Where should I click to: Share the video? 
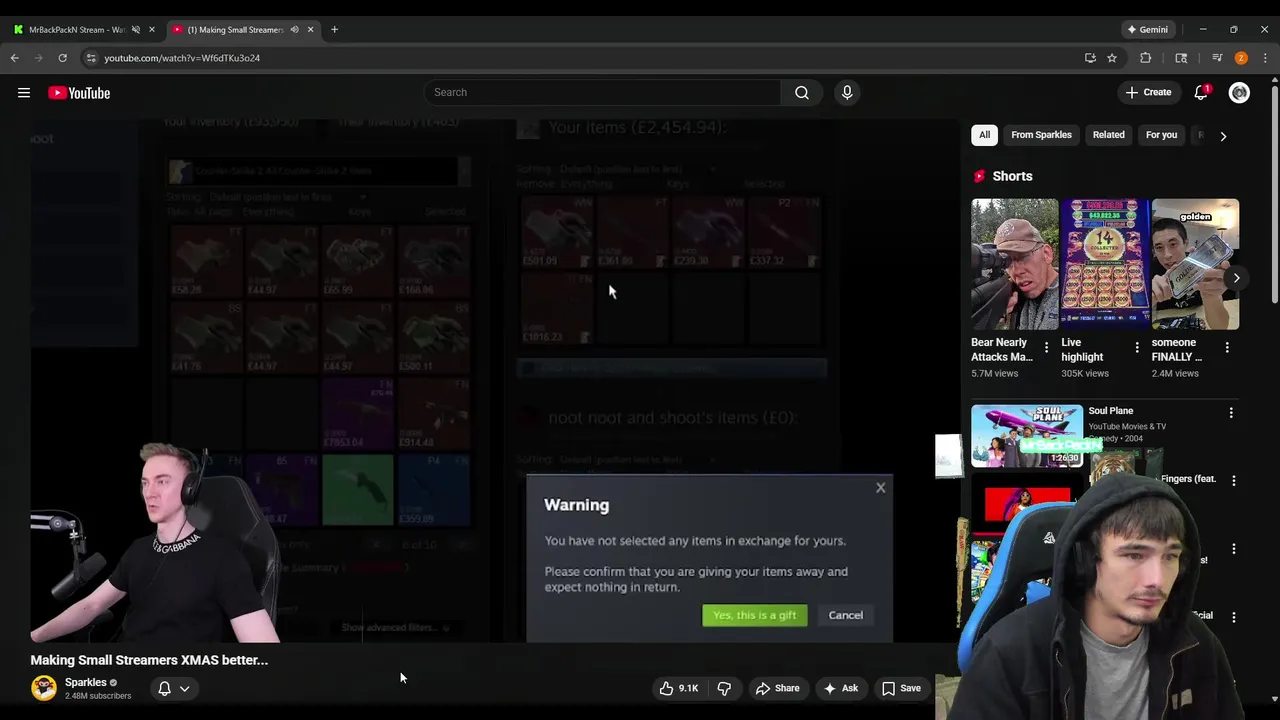777,688
